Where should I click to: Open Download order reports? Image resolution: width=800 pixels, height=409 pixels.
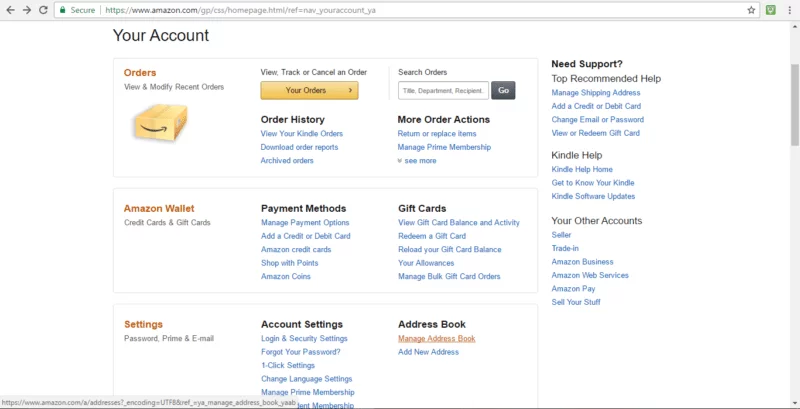point(299,147)
